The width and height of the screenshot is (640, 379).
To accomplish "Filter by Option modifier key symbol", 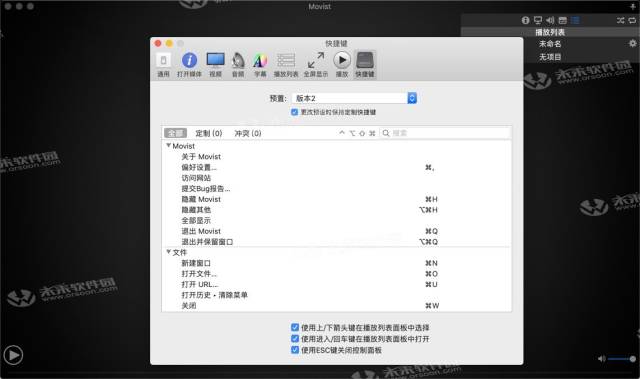I will 352,133.
